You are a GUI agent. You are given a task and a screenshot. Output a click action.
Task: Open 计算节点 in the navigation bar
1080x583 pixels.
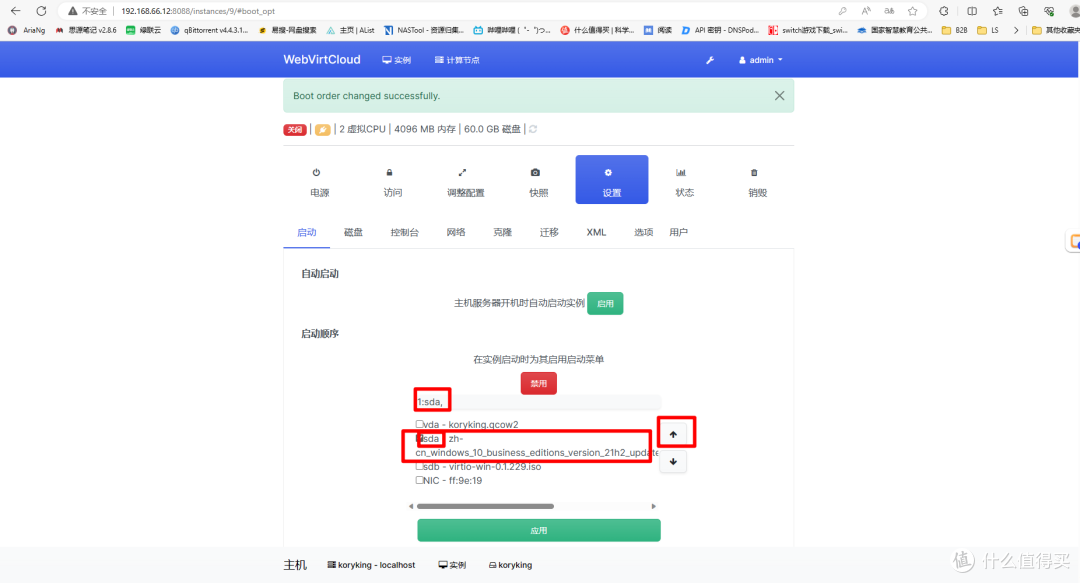pyautogui.click(x=457, y=60)
